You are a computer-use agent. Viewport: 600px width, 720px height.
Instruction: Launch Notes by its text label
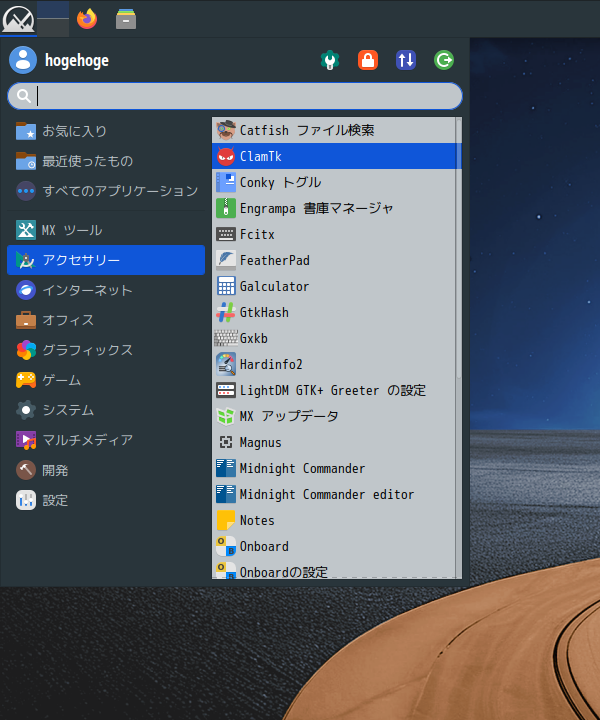tap(257, 520)
